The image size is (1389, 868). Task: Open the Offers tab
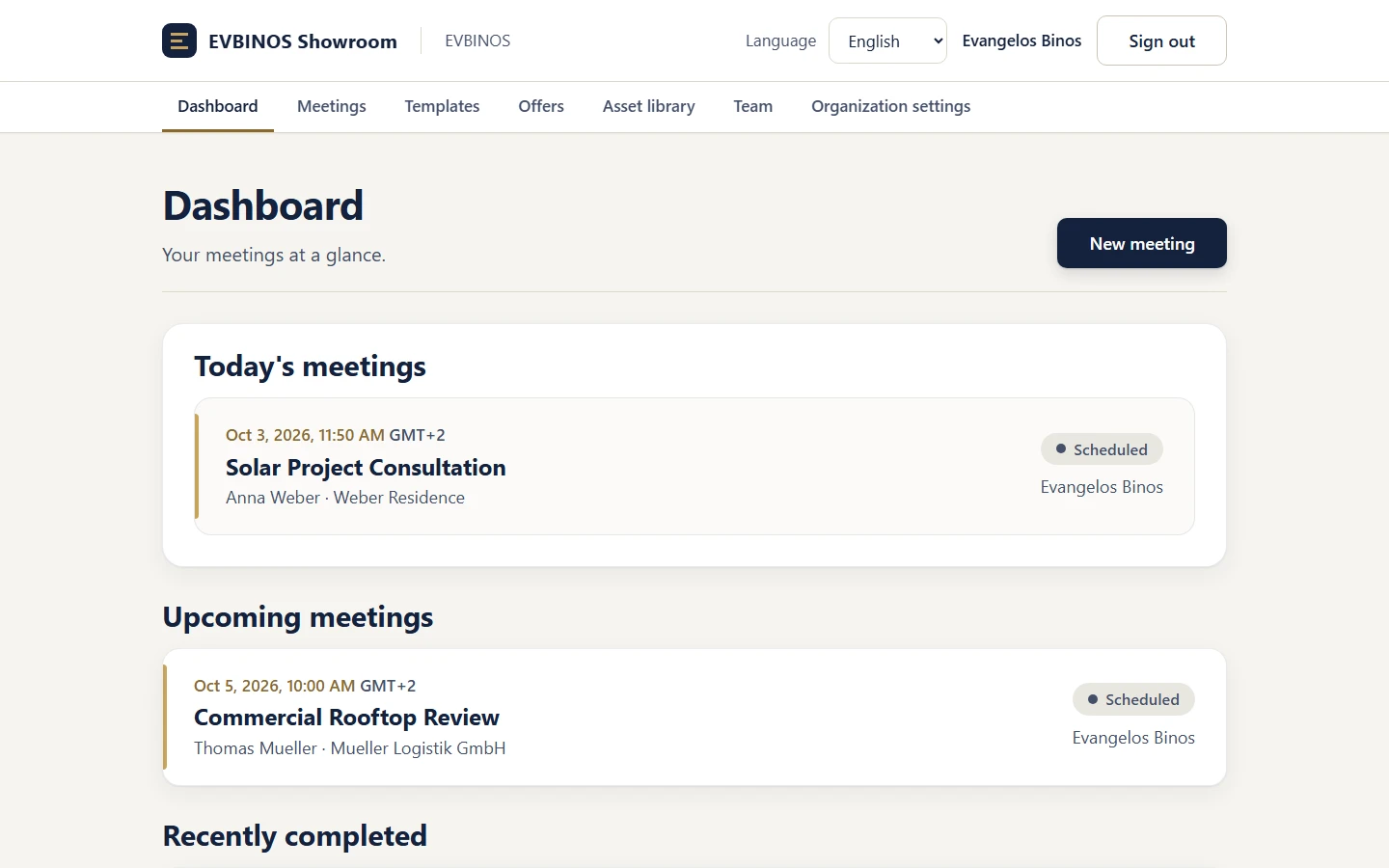[541, 106]
